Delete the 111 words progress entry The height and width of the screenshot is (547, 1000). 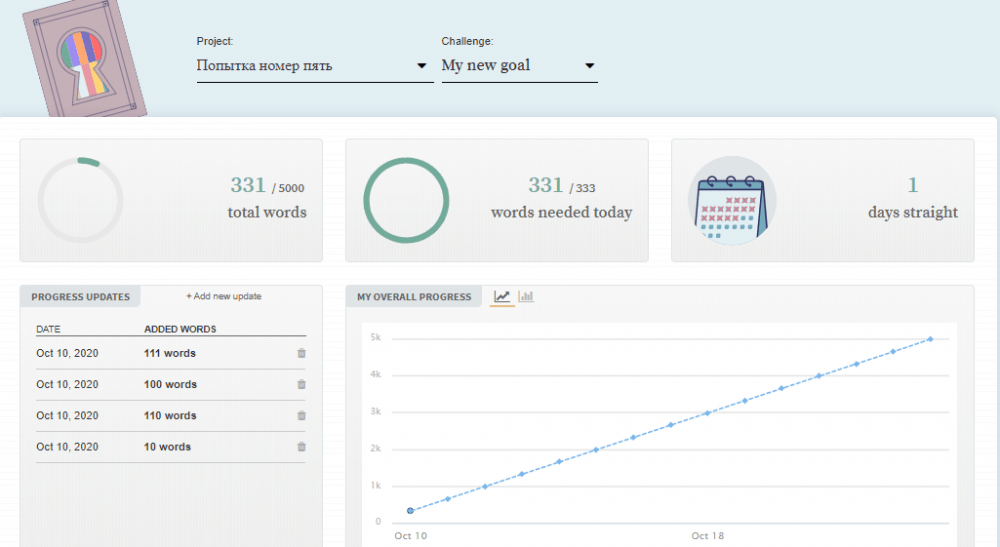click(302, 353)
